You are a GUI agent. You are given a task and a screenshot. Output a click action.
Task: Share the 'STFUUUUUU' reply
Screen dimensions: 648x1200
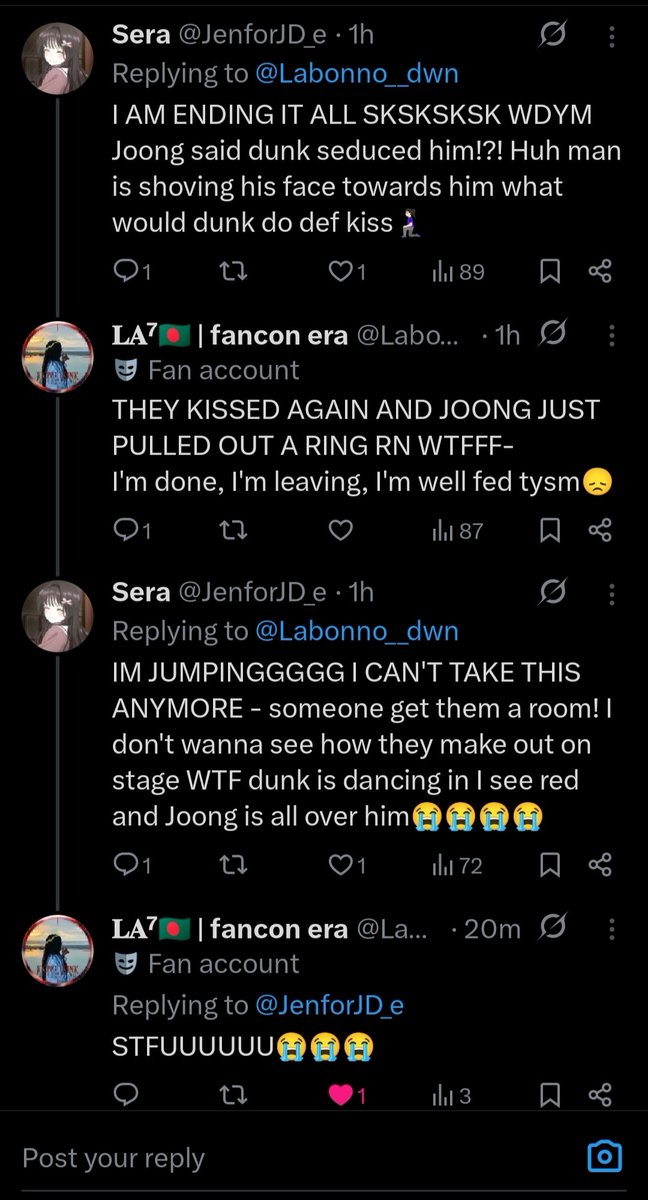(x=600, y=1096)
